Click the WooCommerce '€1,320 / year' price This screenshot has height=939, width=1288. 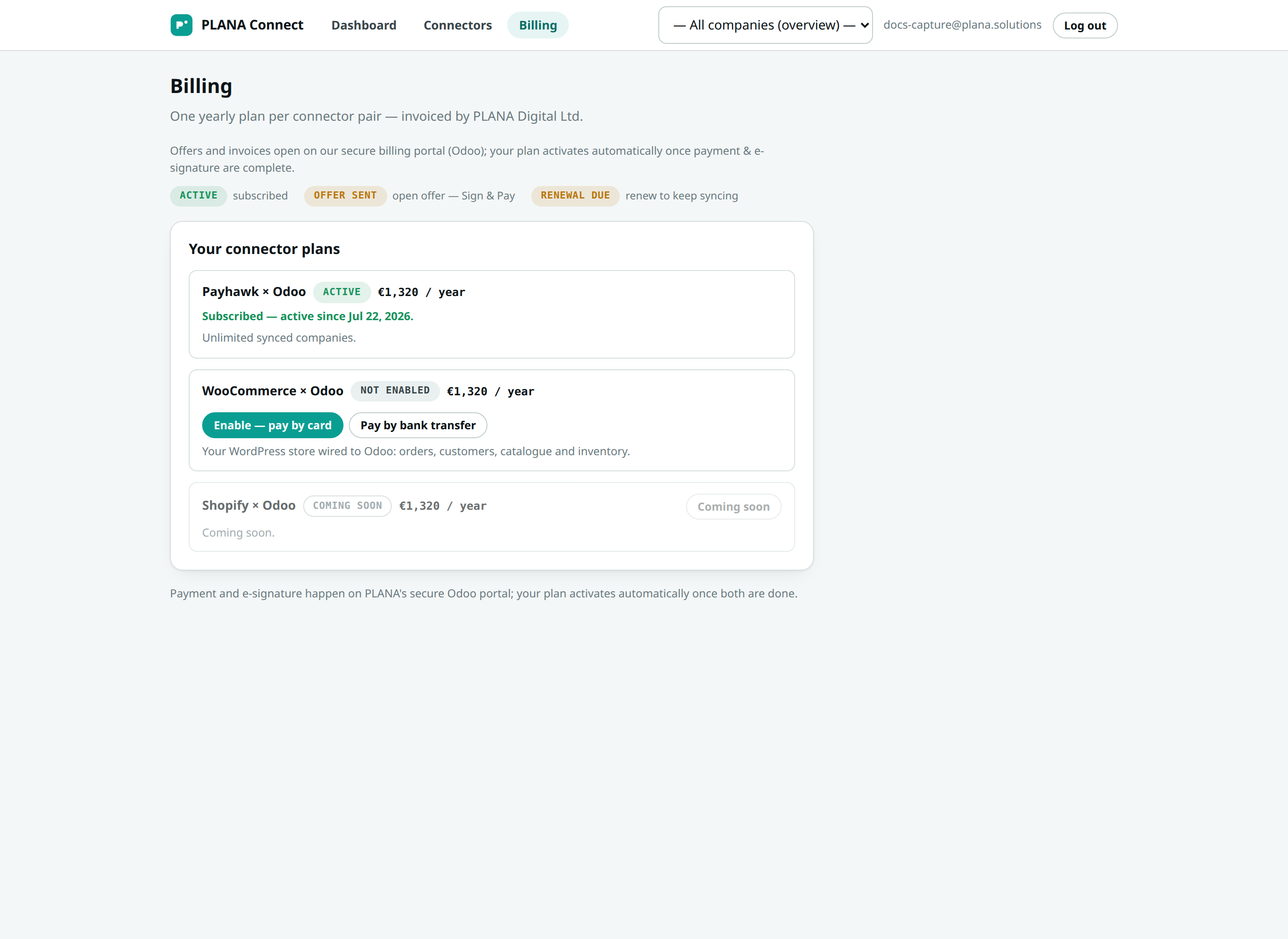(x=491, y=391)
